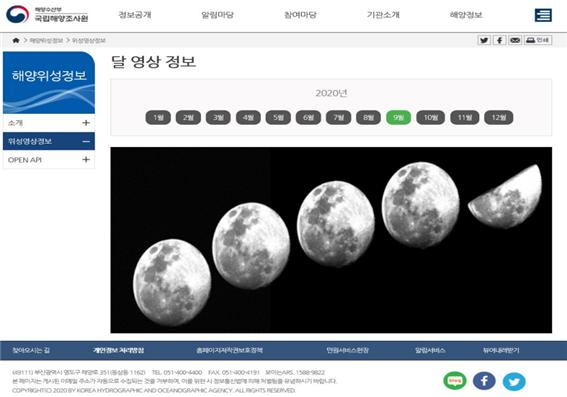Image resolution: width=567 pixels, height=397 pixels.
Task: Go to the agency logo homepage
Action: 47,14
